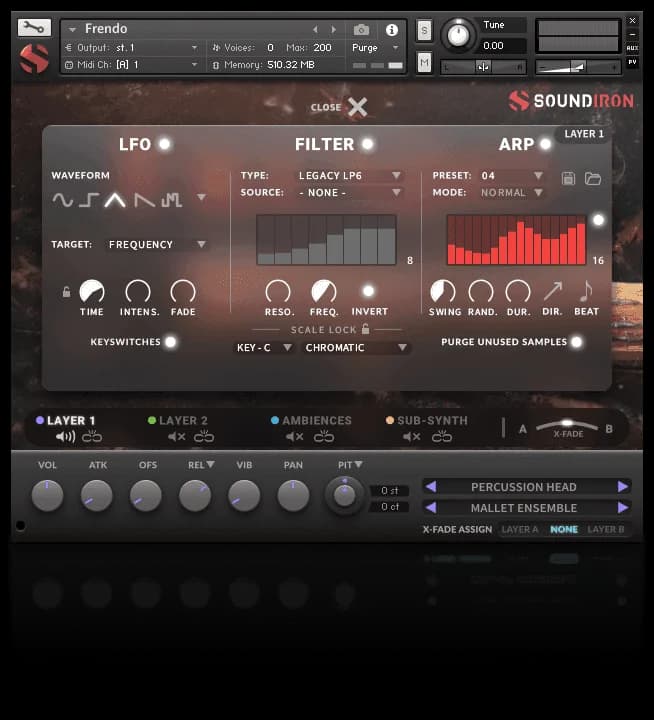Click the ARP beat note icon
This screenshot has height=720, width=654.
point(586,291)
